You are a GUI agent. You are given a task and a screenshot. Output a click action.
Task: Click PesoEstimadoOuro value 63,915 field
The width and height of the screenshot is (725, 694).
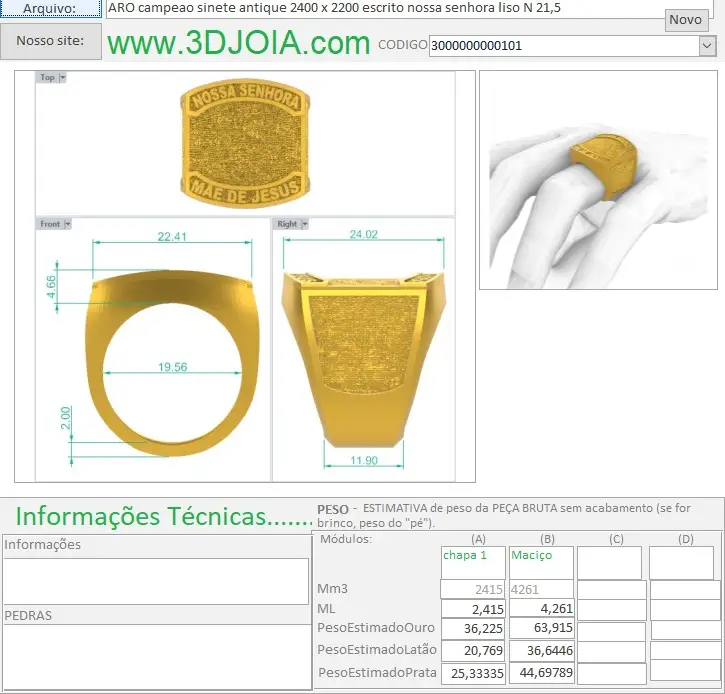coord(541,629)
